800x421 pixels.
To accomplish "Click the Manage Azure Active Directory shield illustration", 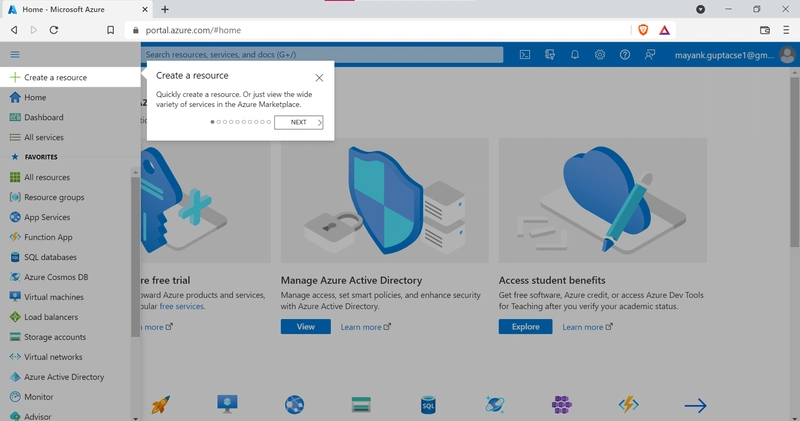I will 385,201.
